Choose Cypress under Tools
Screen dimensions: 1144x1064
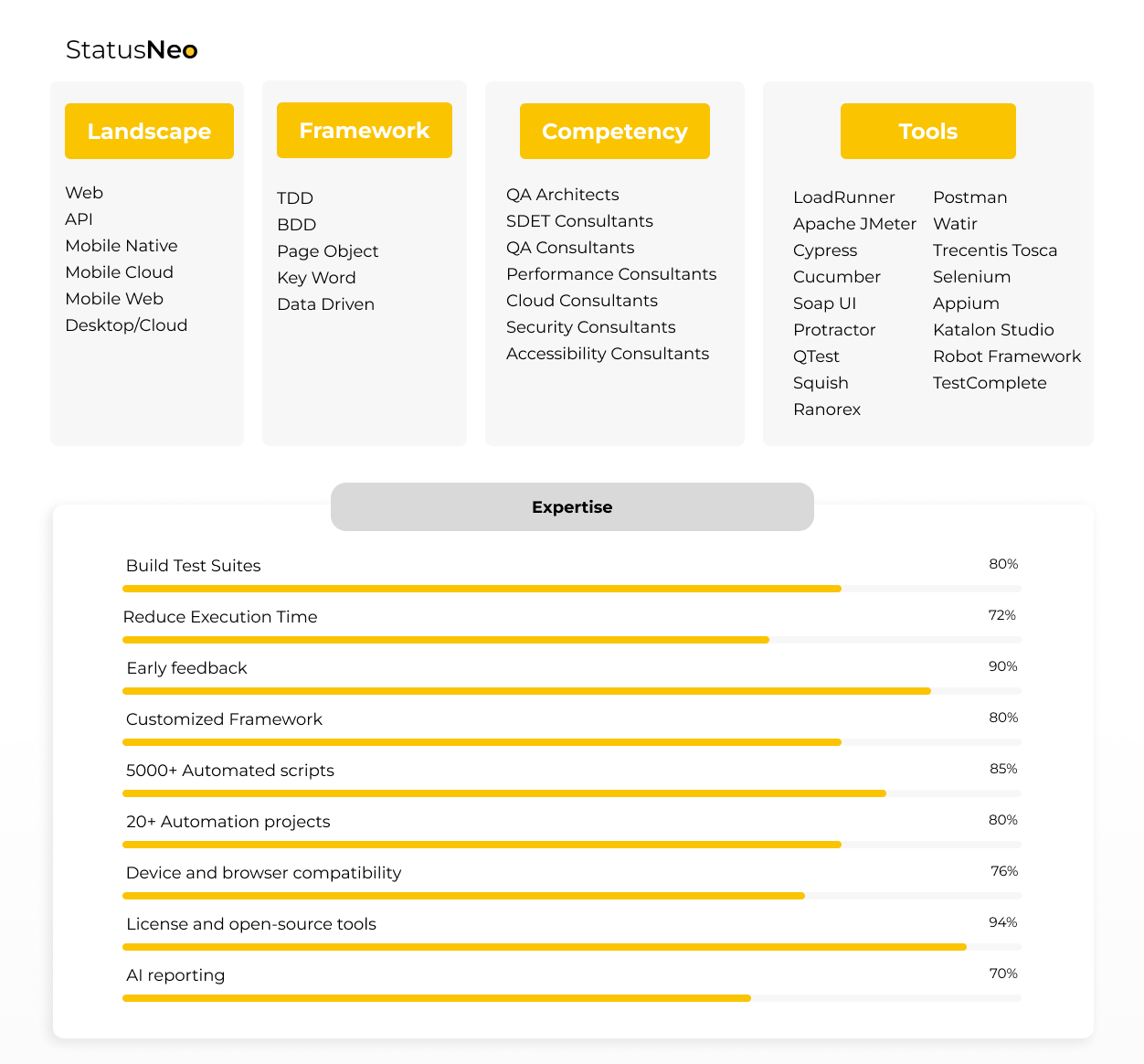[825, 250]
